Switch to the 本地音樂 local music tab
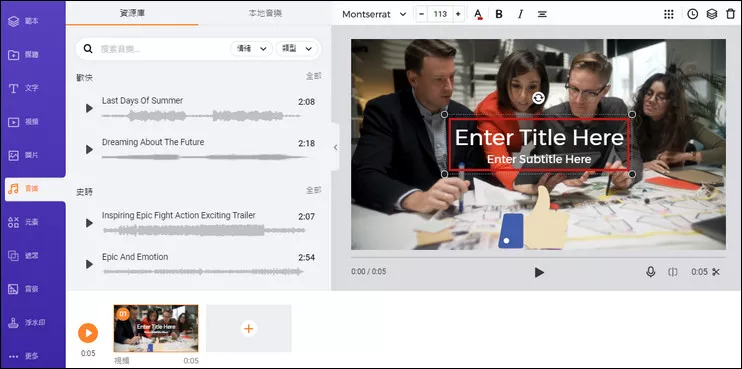Viewport: 742px width, 369px height. pyautogui.click(x=265, y=13)
